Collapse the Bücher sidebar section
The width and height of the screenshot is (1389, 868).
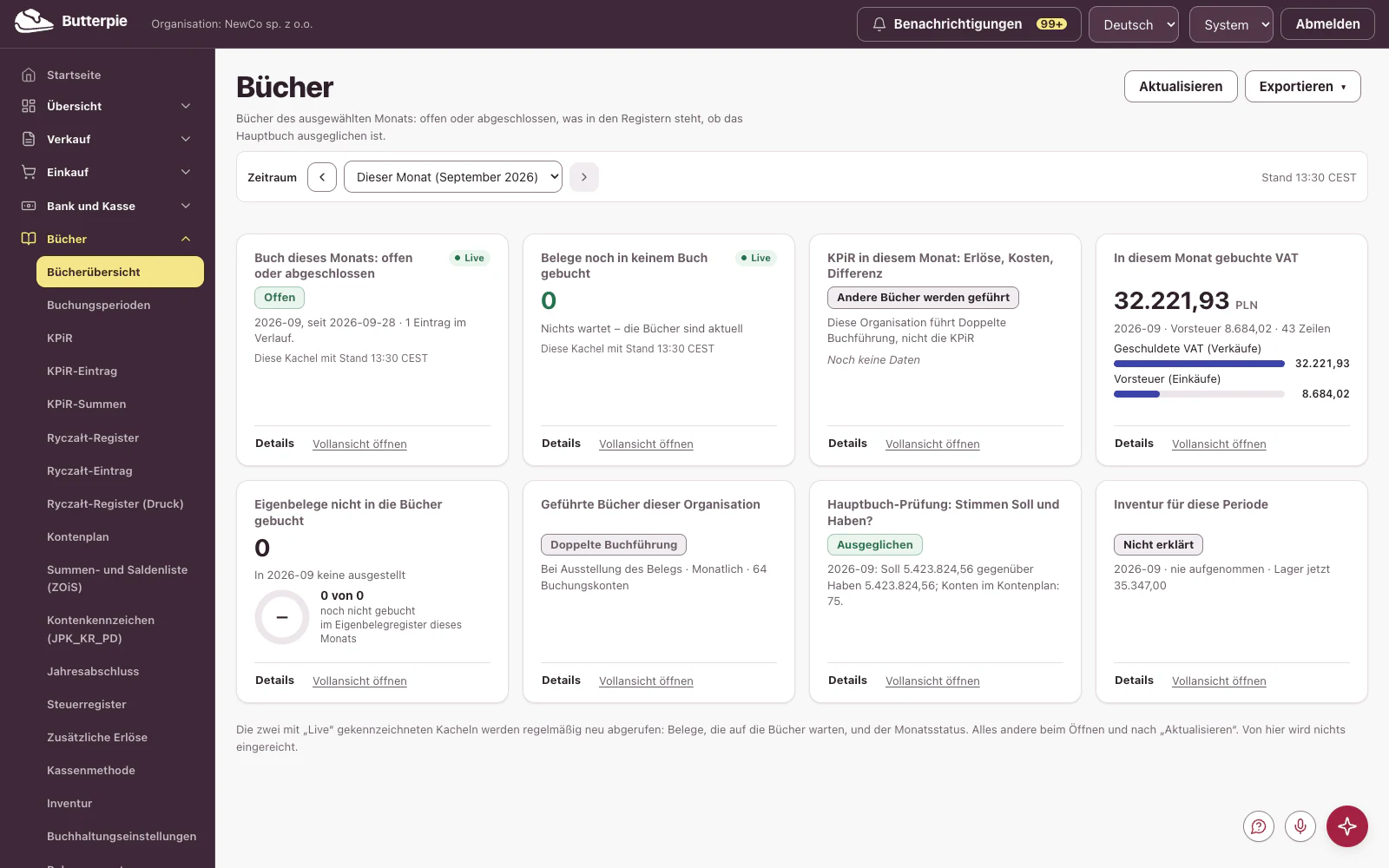pyautogui.click(x=186, y=239)
